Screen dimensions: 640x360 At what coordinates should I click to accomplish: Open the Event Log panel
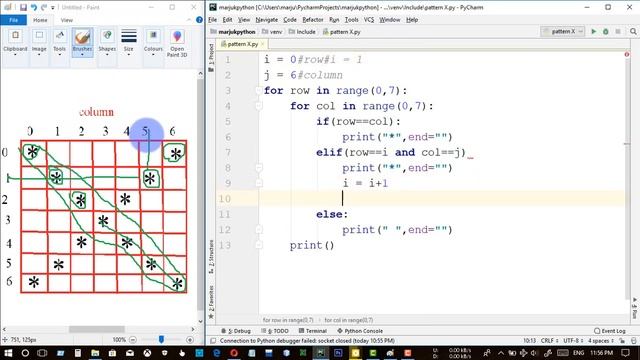[x=610, y=331]
